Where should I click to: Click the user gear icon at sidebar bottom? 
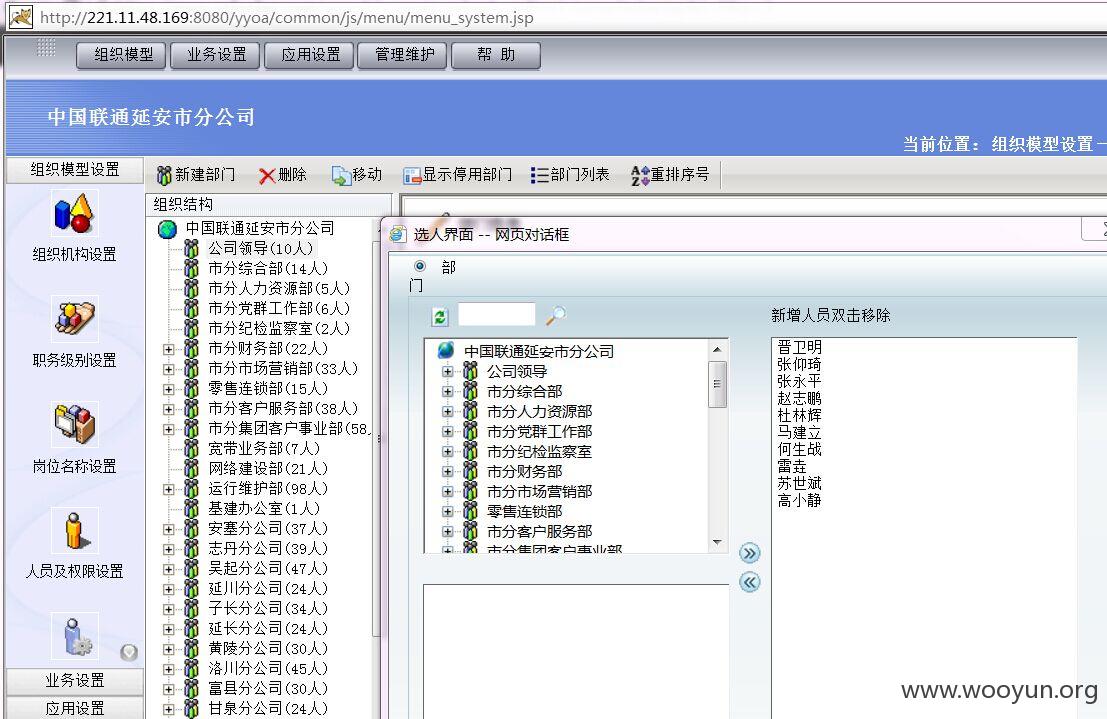click(x=74, y=636)
